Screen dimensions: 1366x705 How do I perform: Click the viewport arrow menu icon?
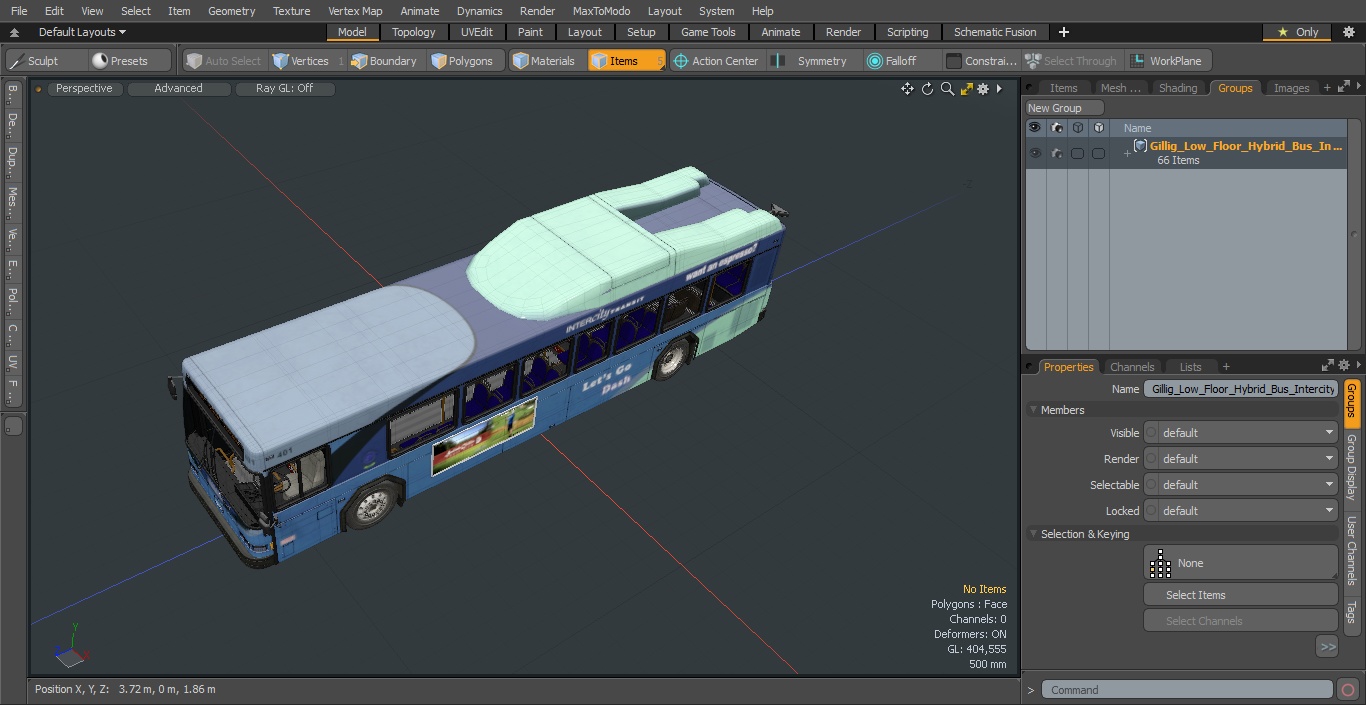point(999,89)
